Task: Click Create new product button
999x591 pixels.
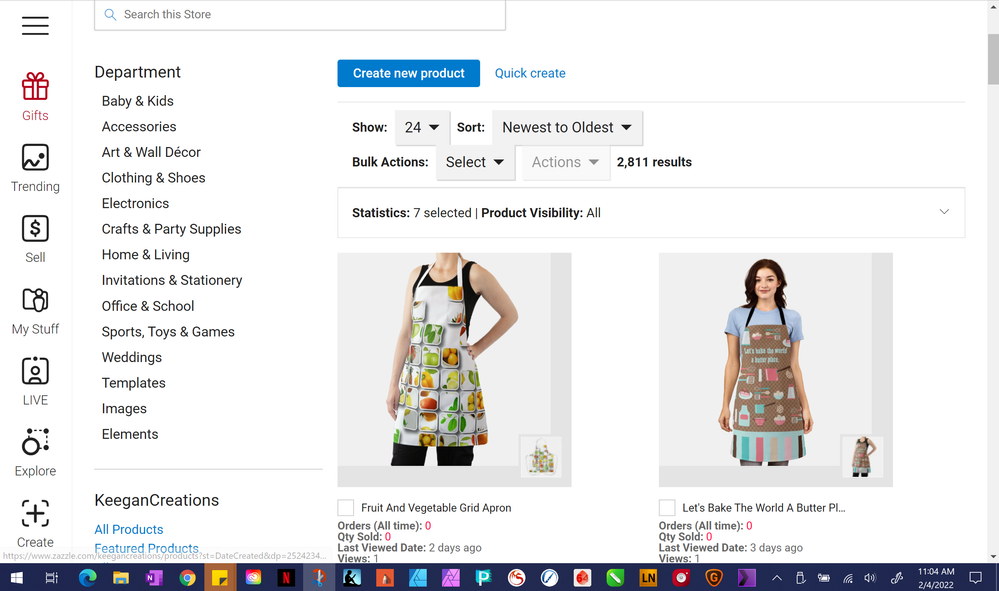Action: coord(408,73)
